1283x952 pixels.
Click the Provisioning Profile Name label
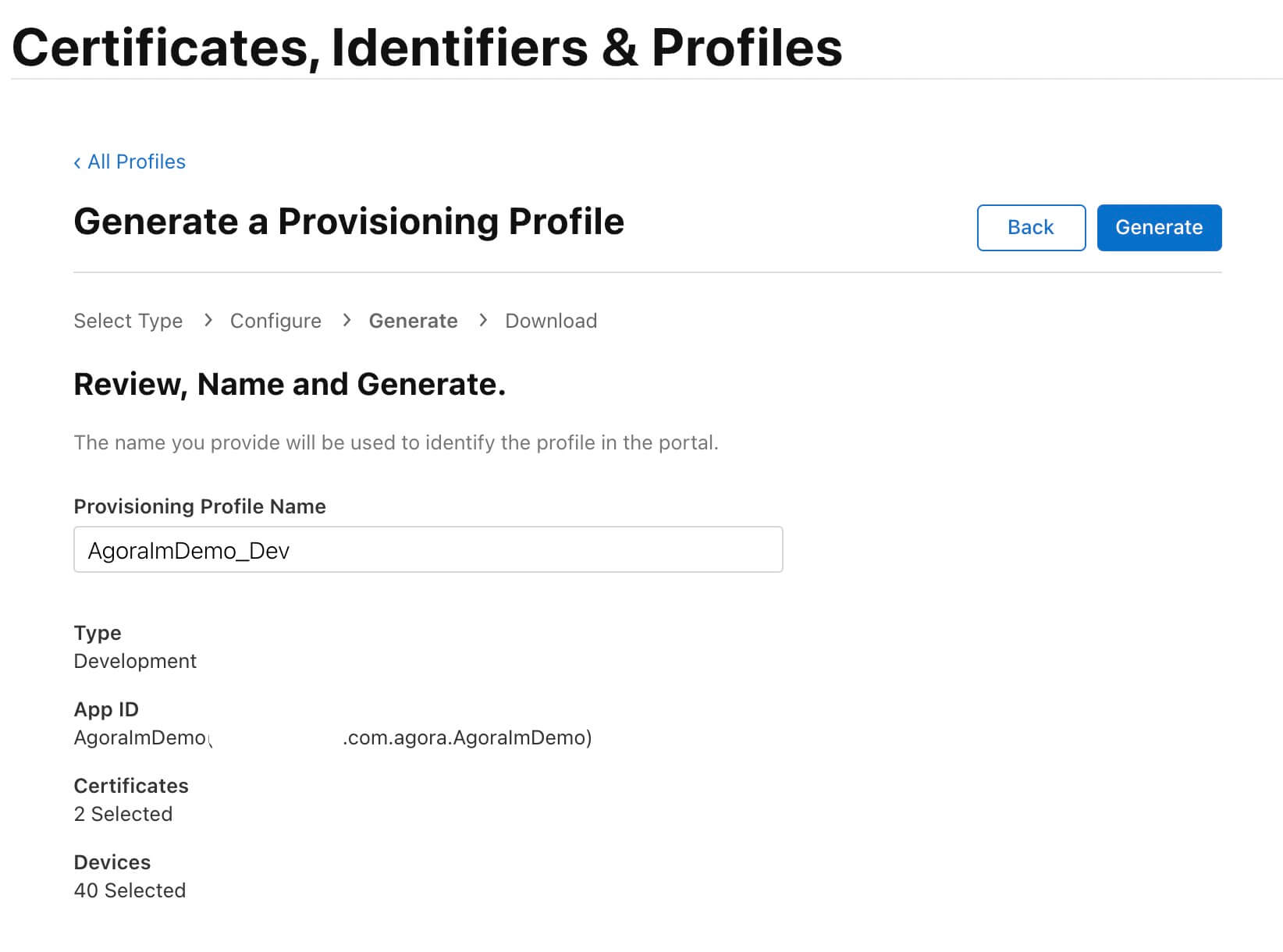click(x=200, y=506)
